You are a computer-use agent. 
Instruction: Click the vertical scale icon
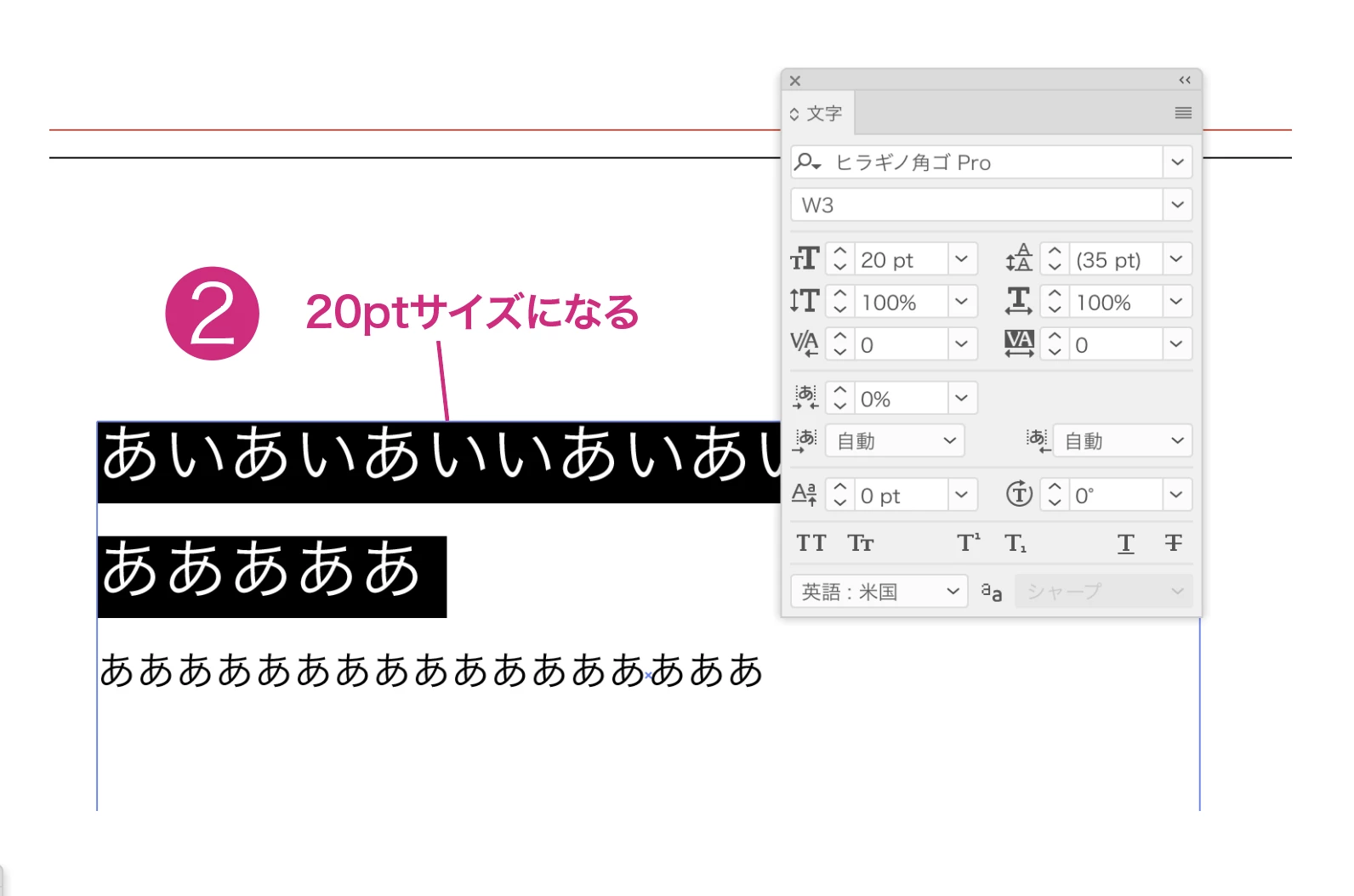click(805, 302)
